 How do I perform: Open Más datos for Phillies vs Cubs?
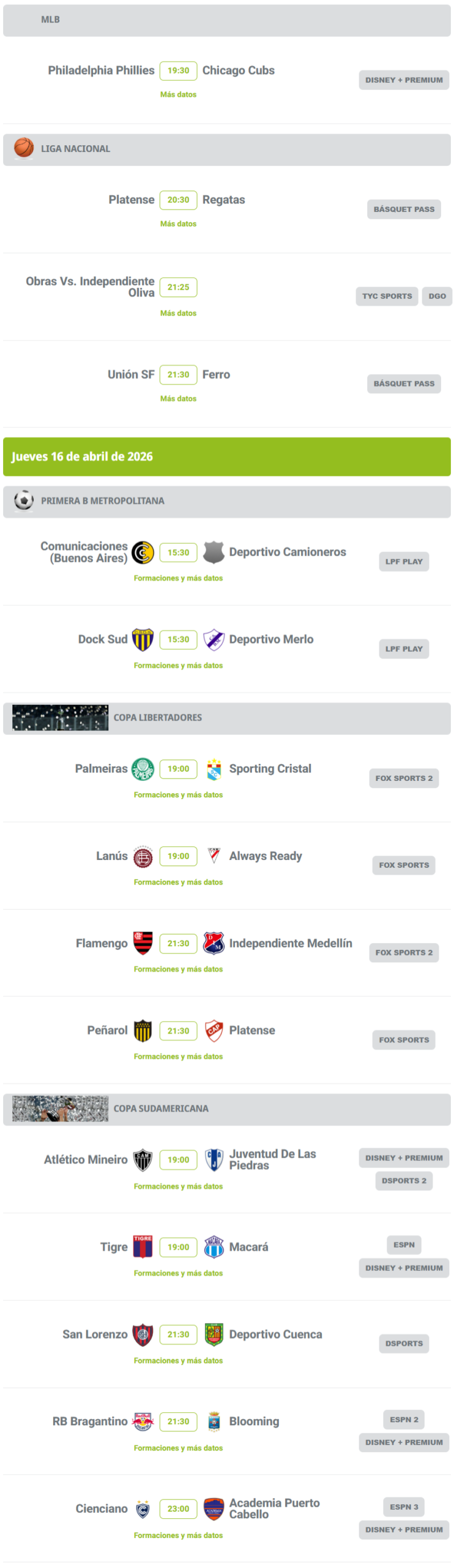[178, 94]
